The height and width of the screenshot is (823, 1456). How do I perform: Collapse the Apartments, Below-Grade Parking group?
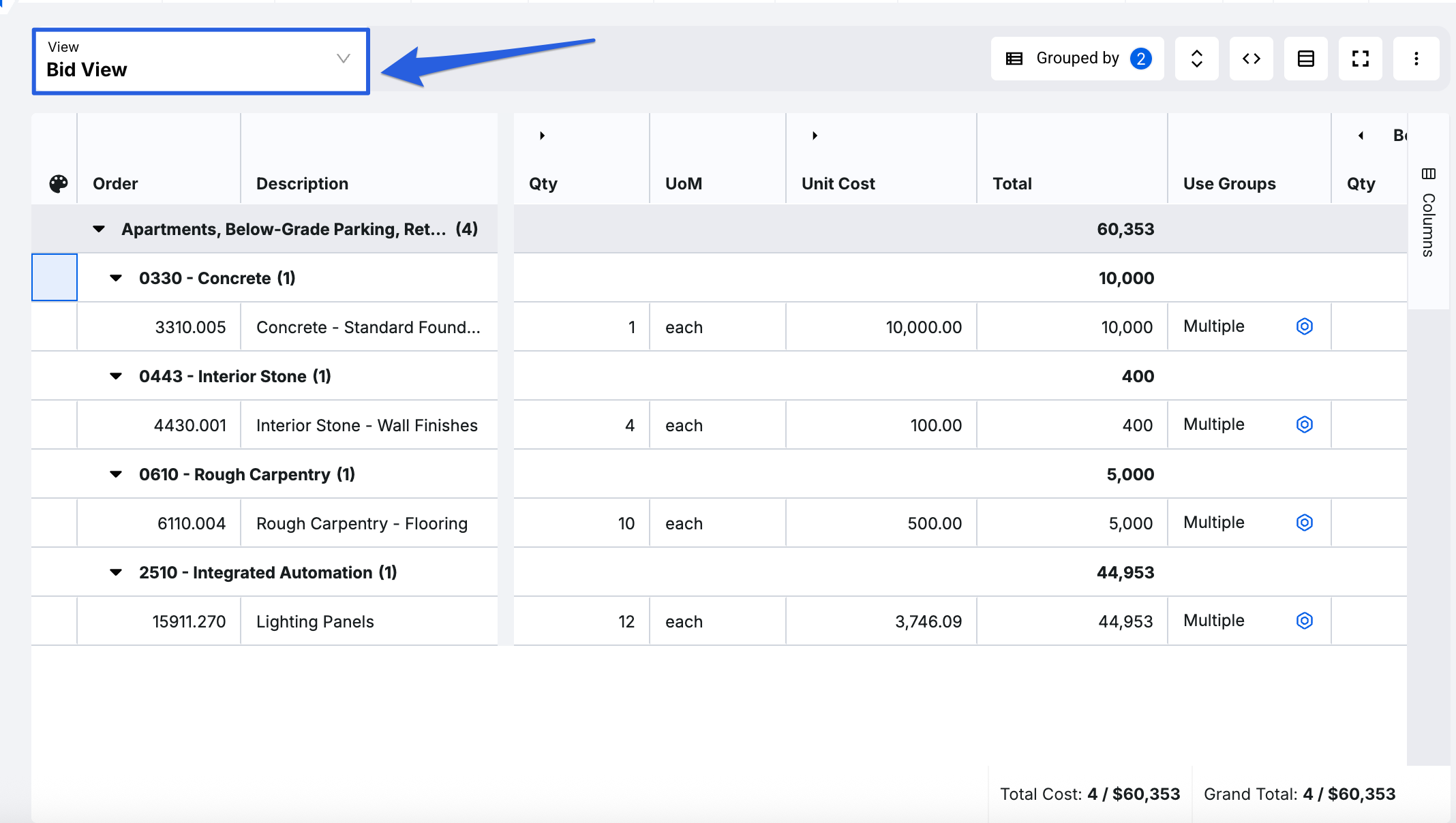click(99, 229)
